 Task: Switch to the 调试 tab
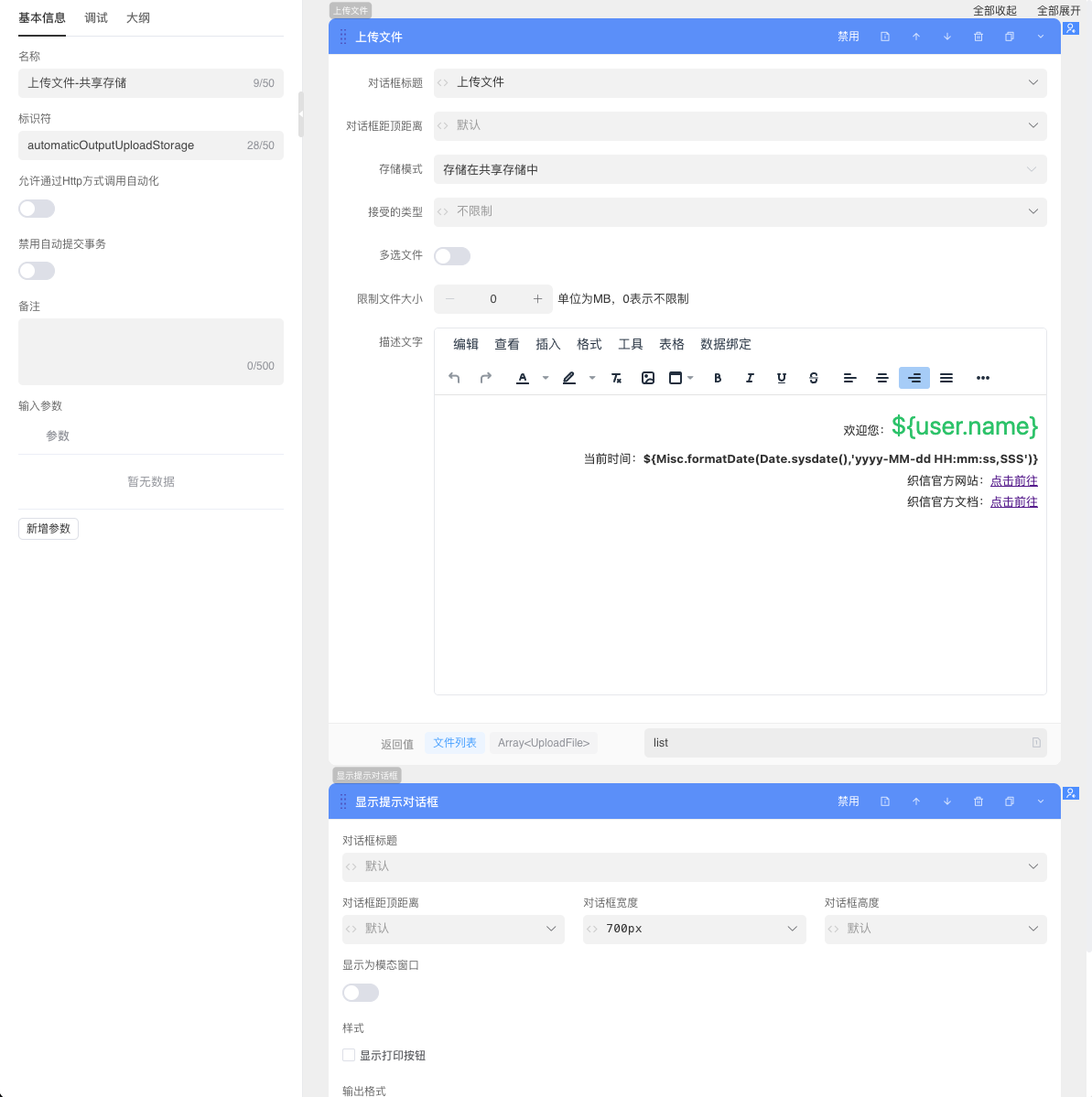(96, 18)
